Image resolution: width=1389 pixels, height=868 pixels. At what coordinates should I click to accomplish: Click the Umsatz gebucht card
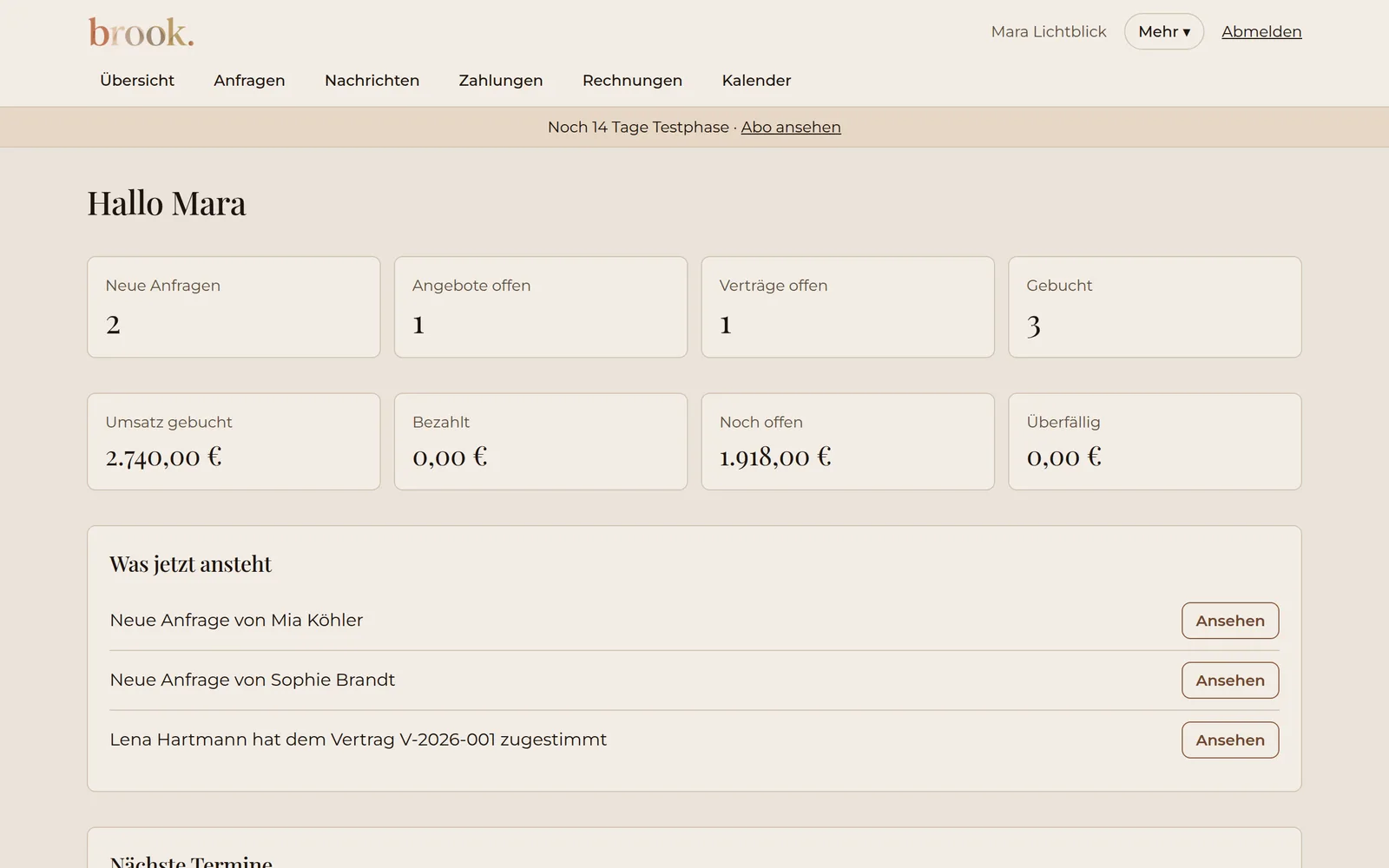[x=234, y=441]
